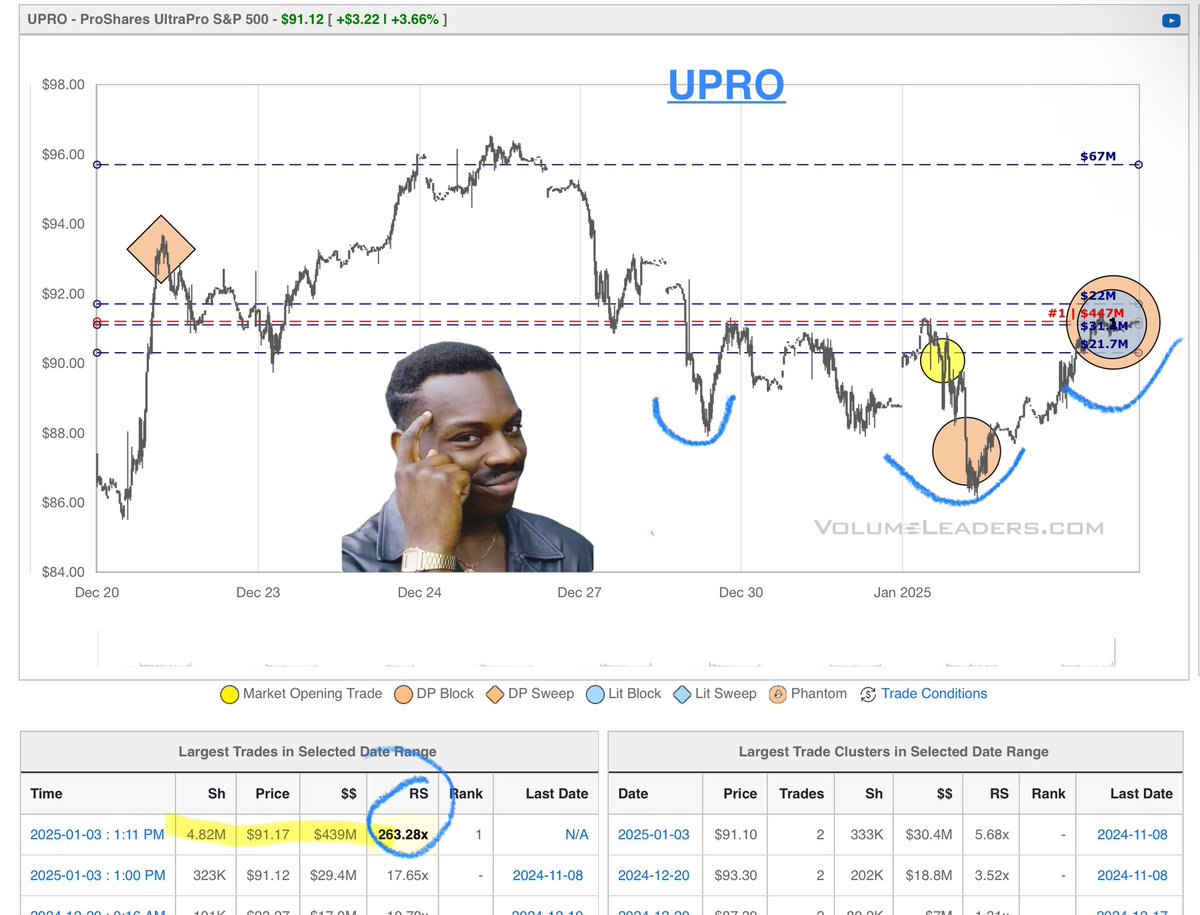The width and height of the screenshot is (1200, 915).
Task: Click the Largest Trades in Selected Date Range header
Action: (308, 752)
